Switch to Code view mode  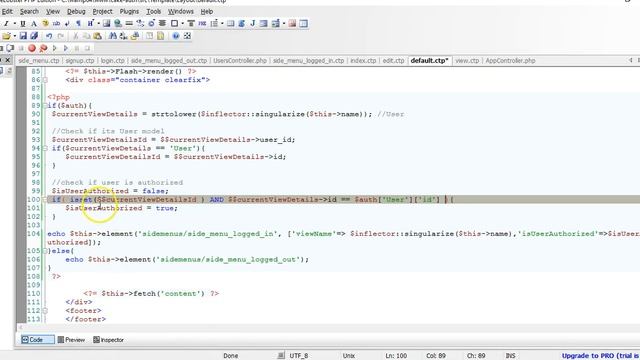coord(38,340)
